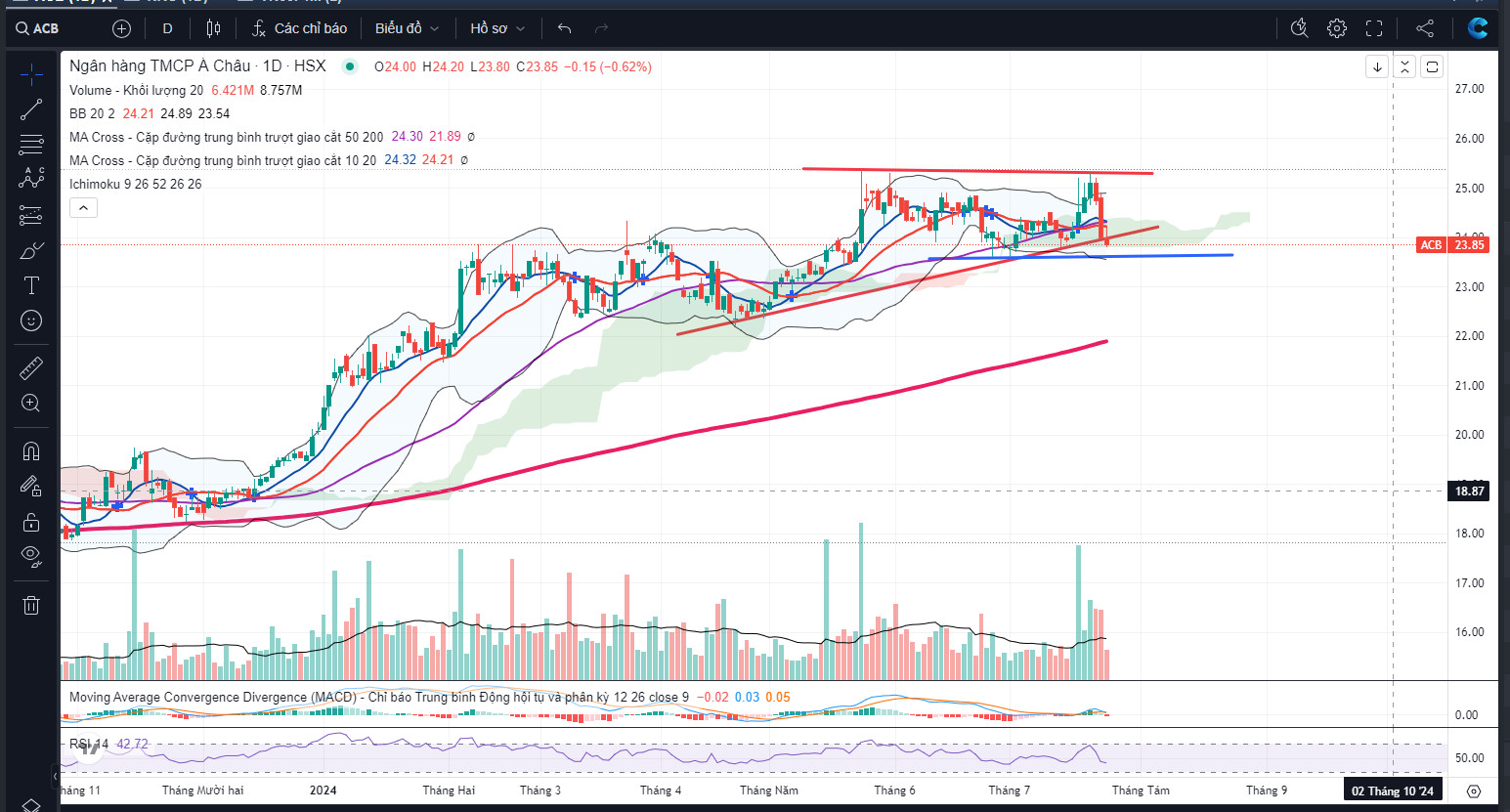Select trend line drawing tool
1510x812 pixels.
(31, 109)
